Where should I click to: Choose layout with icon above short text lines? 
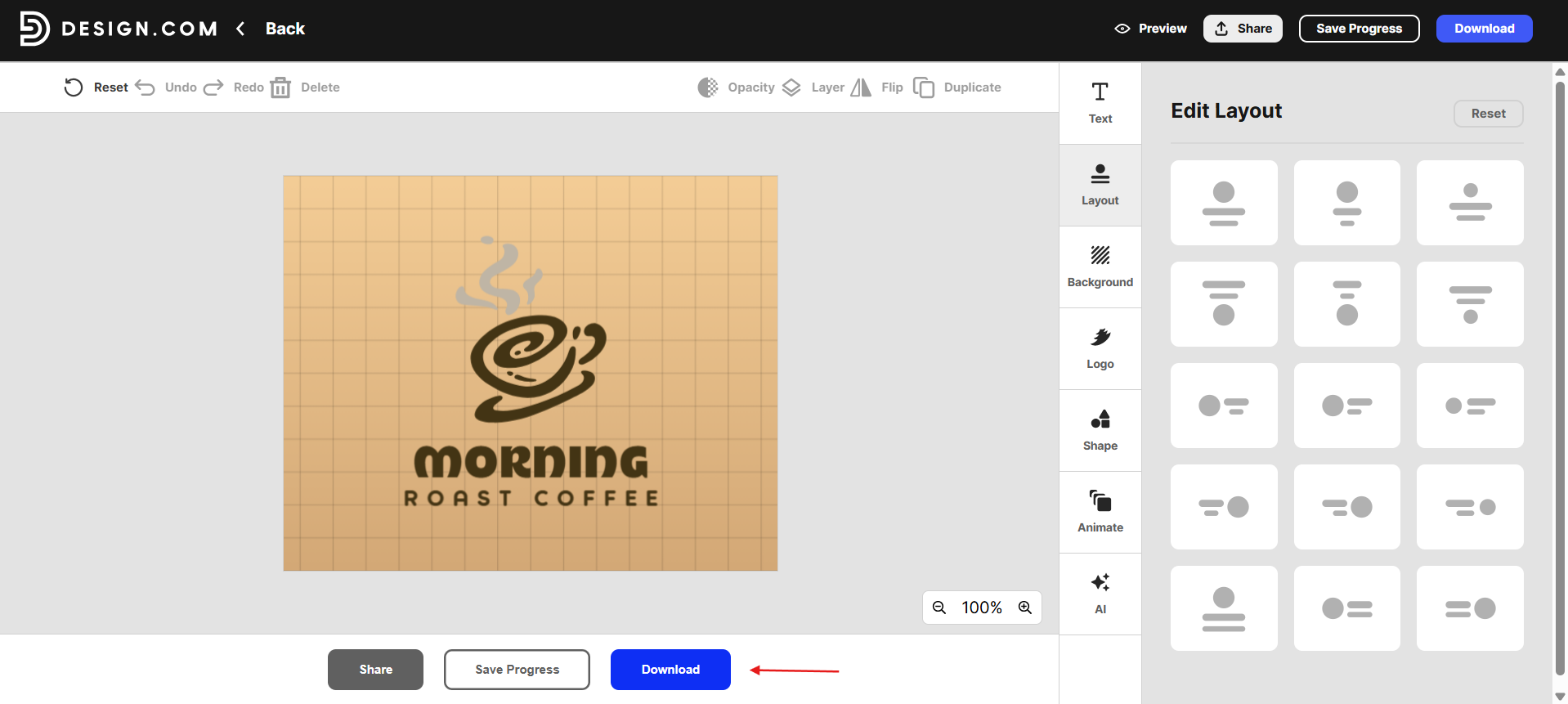coord(1347,203)
